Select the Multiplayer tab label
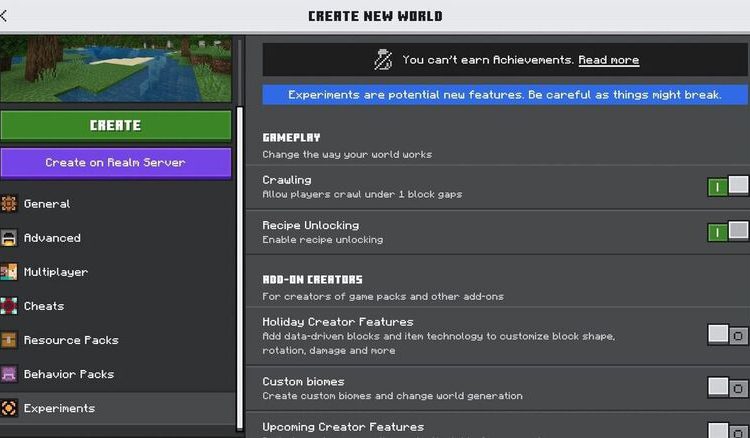Viewport: 750px width, 438px height. pos(56,272)
